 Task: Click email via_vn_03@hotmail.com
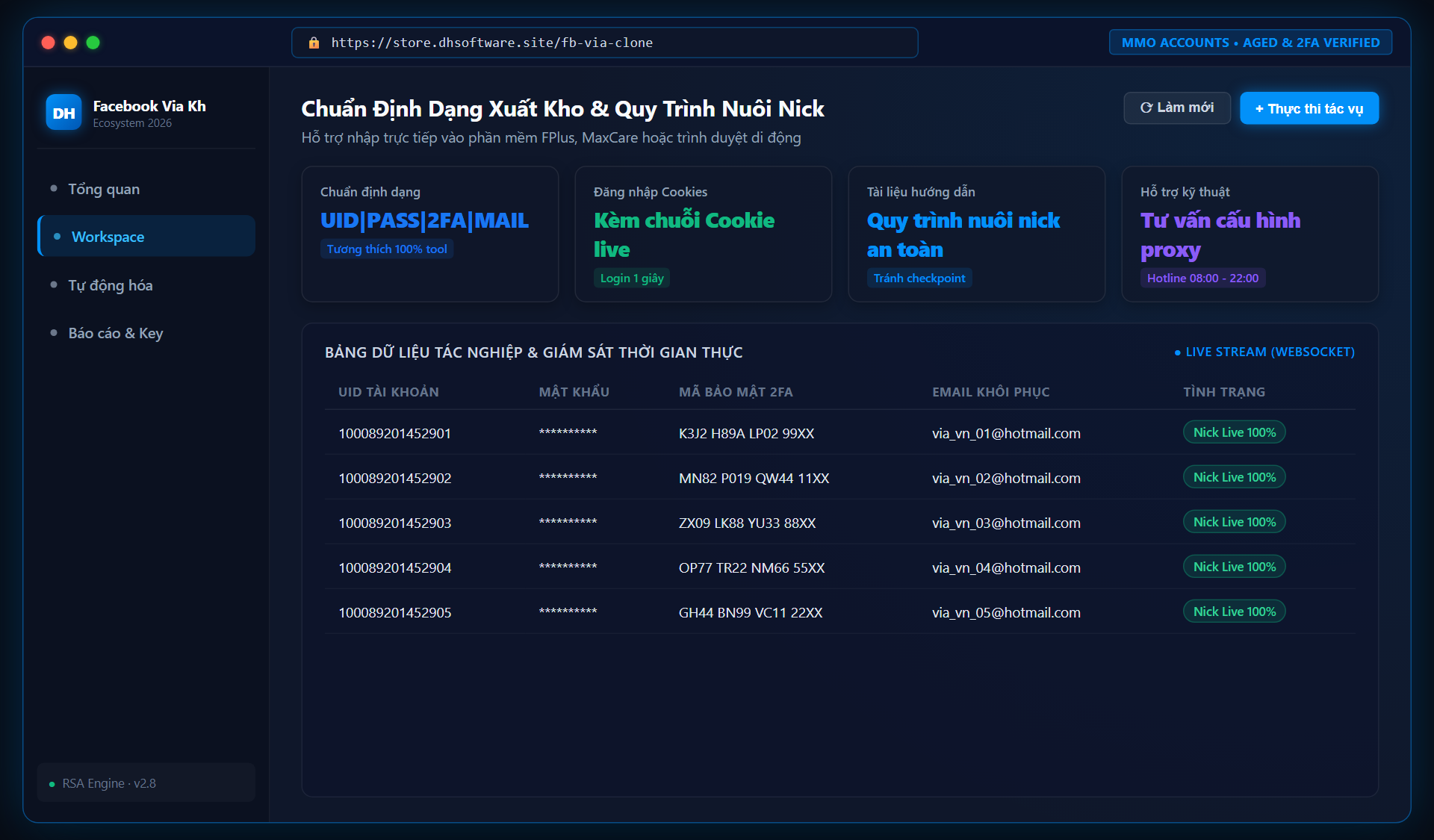click(1006, 523)
